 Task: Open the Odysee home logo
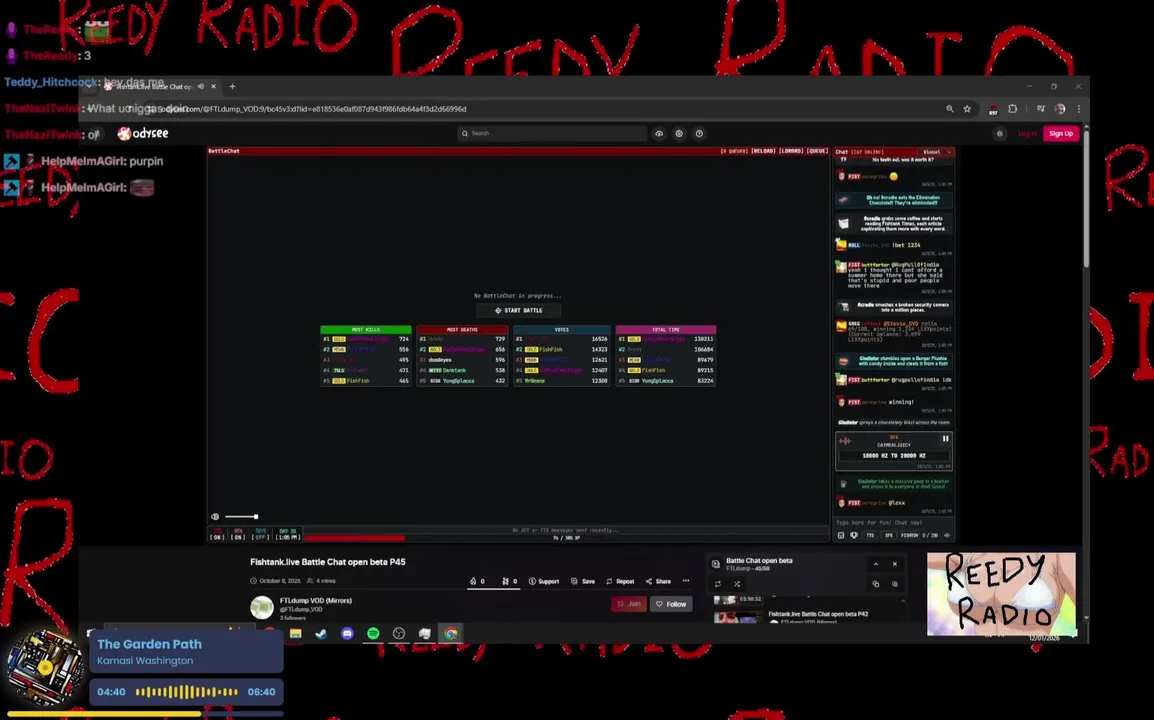click(144, 133)
